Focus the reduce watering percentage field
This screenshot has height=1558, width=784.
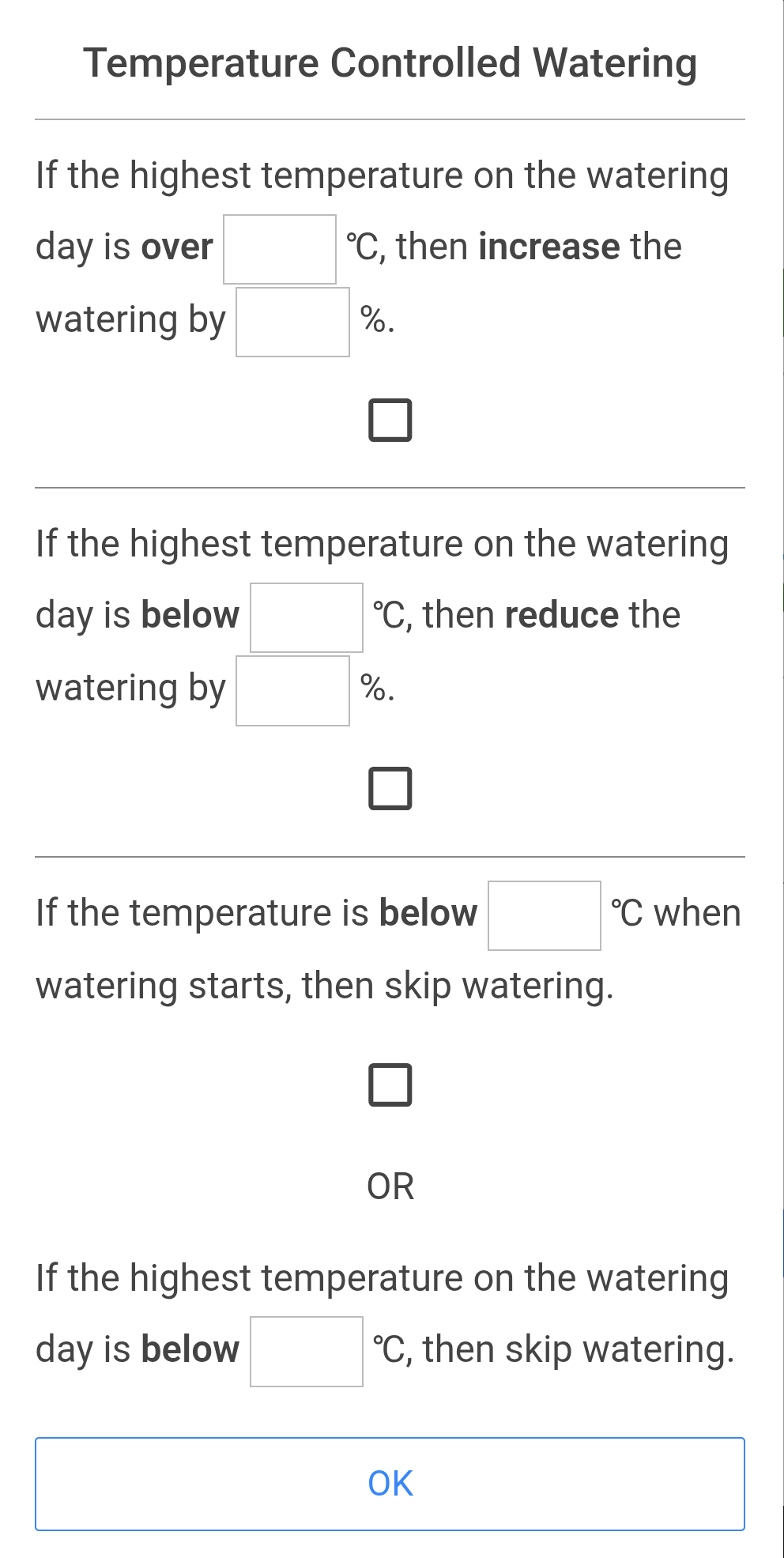coord(292,691)
